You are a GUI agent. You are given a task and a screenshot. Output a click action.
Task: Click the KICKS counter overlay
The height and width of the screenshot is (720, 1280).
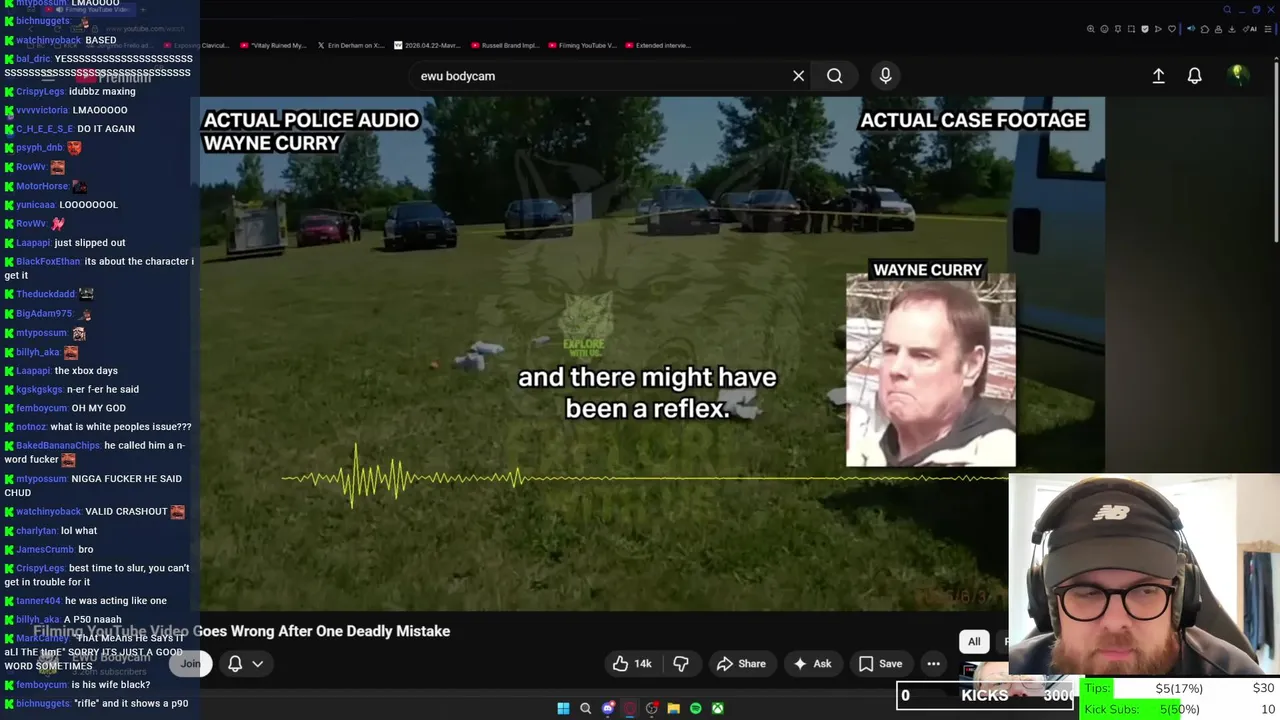pyautogui.click(x=985, y=695)
